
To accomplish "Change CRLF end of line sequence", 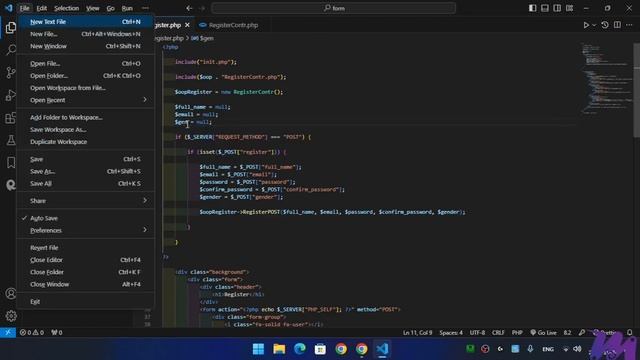I will point(498,332).
